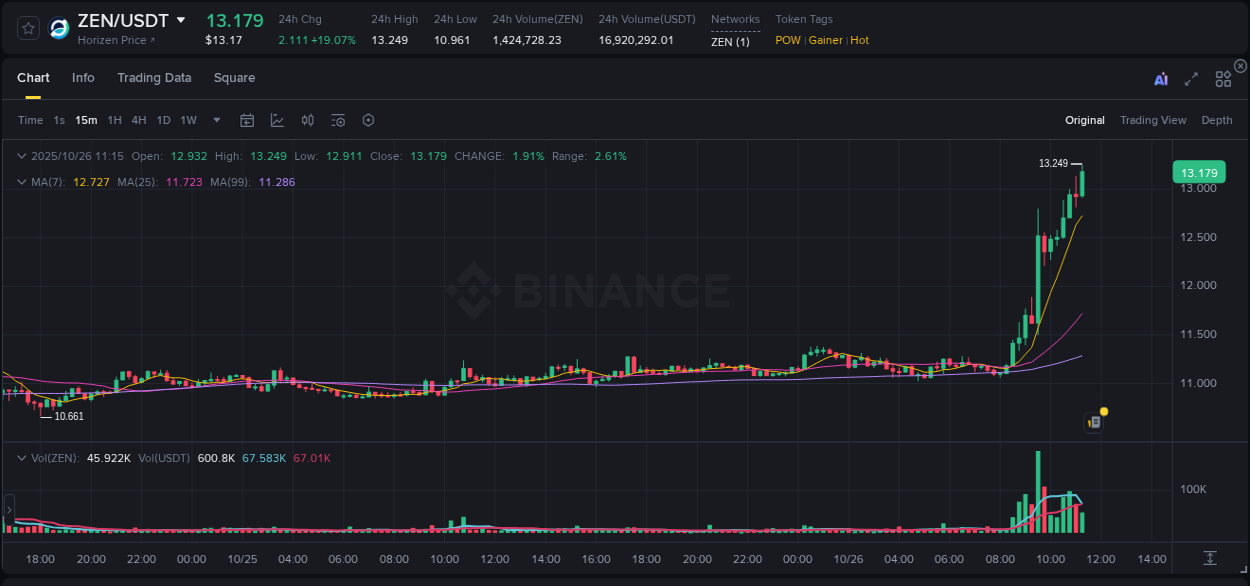Open the calendar date-picker on the chart toolbar
The width and height of the screenshot is (1250, 586).
(x=247, y=120)
